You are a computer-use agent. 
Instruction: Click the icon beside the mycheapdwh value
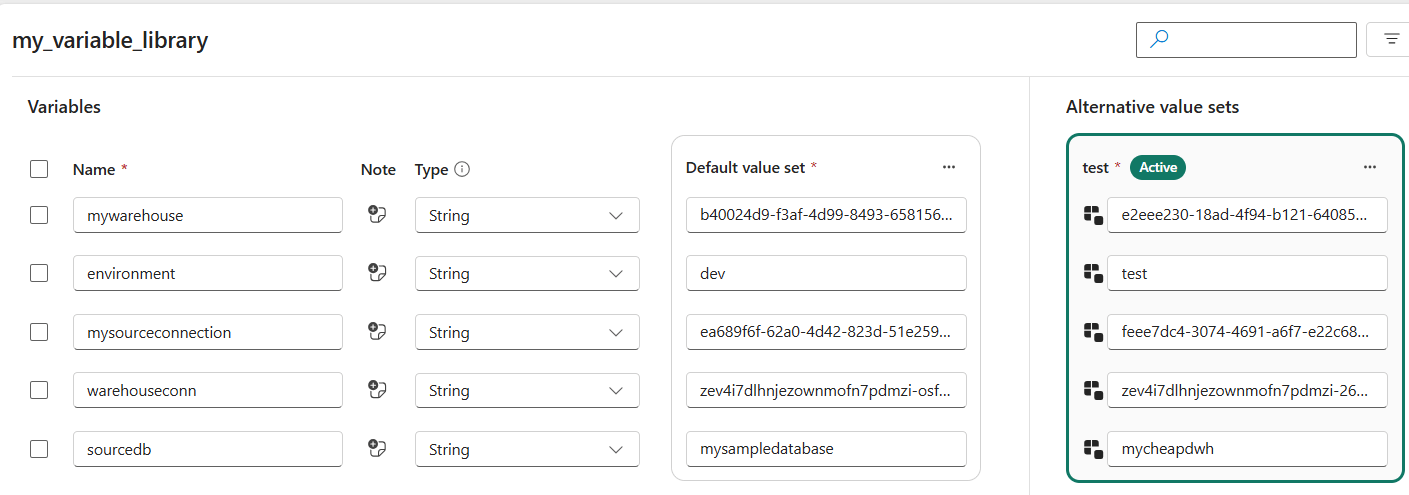tap(1092, 449)
